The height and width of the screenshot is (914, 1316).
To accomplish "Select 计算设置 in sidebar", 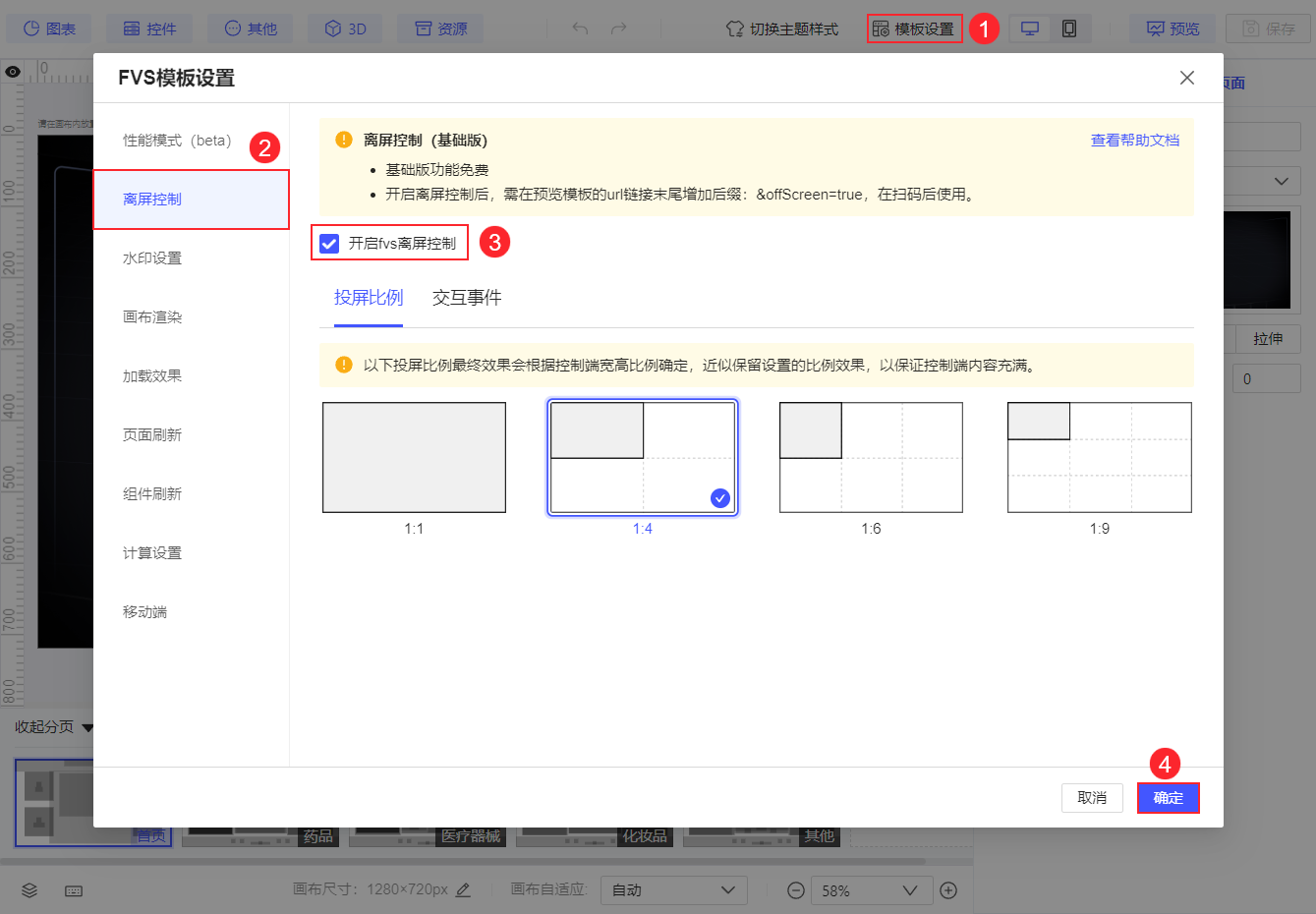I will click(191, 553).
